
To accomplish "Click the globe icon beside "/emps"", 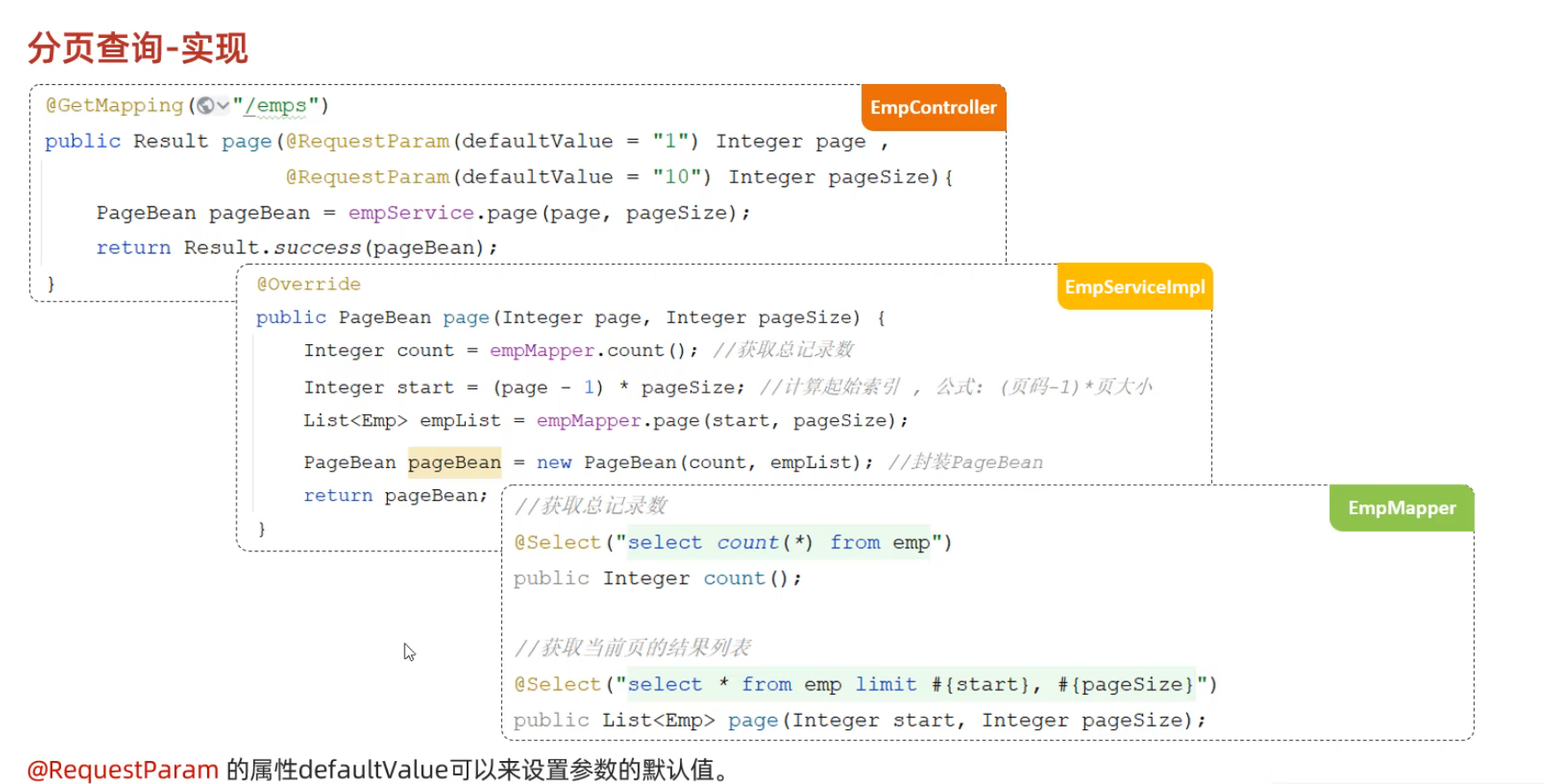I will pyautogui.click(x=205, y=106).
